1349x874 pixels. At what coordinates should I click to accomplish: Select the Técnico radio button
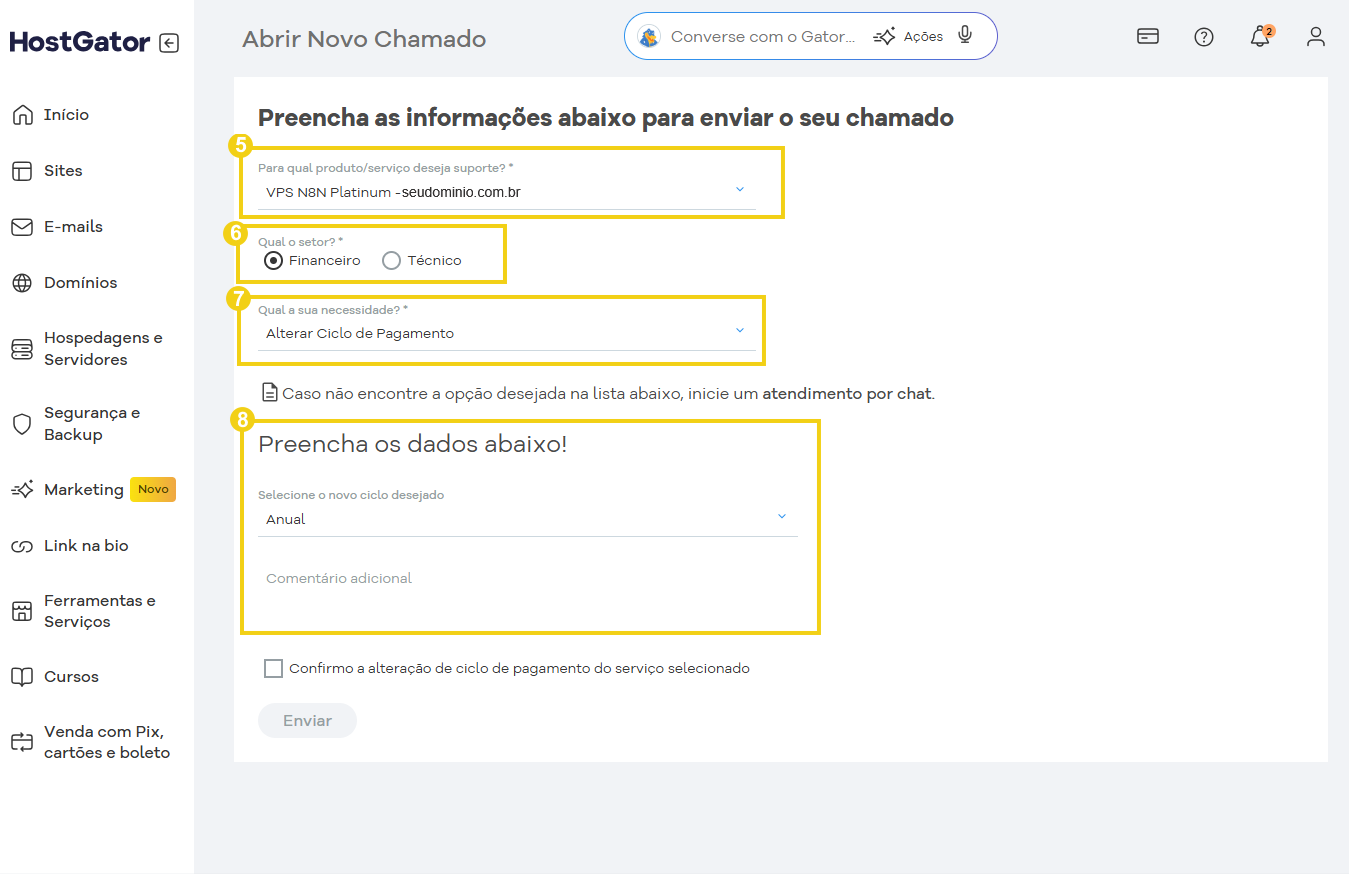click(391, 260)
